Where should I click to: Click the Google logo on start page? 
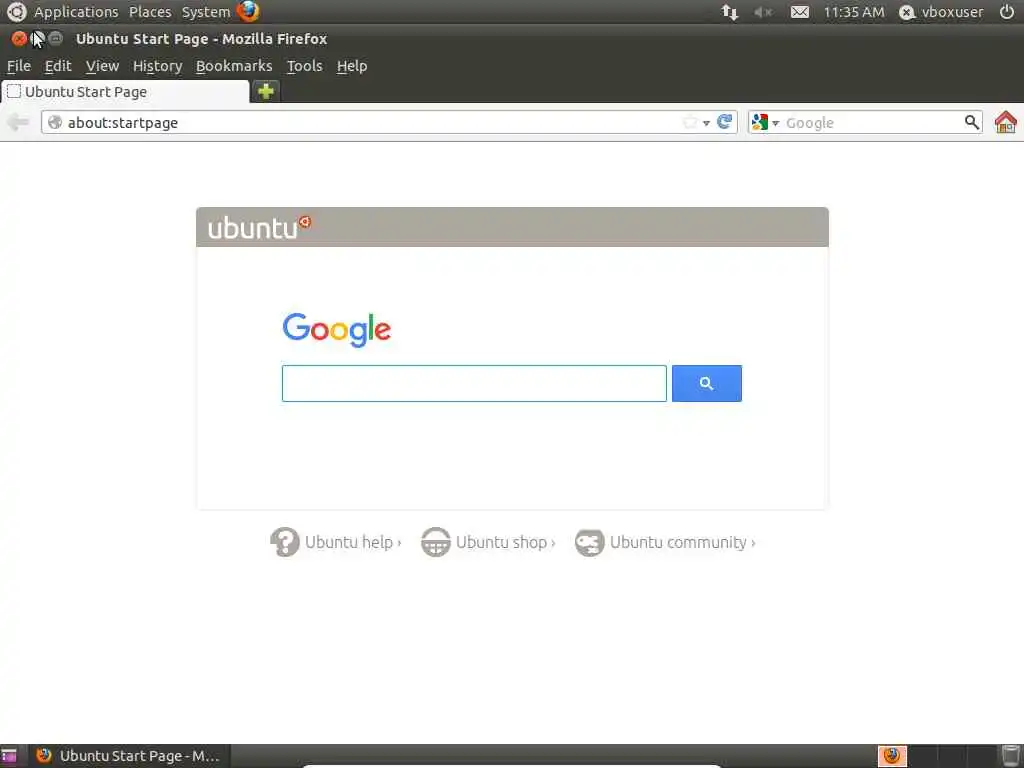click(x=336, y=329)
